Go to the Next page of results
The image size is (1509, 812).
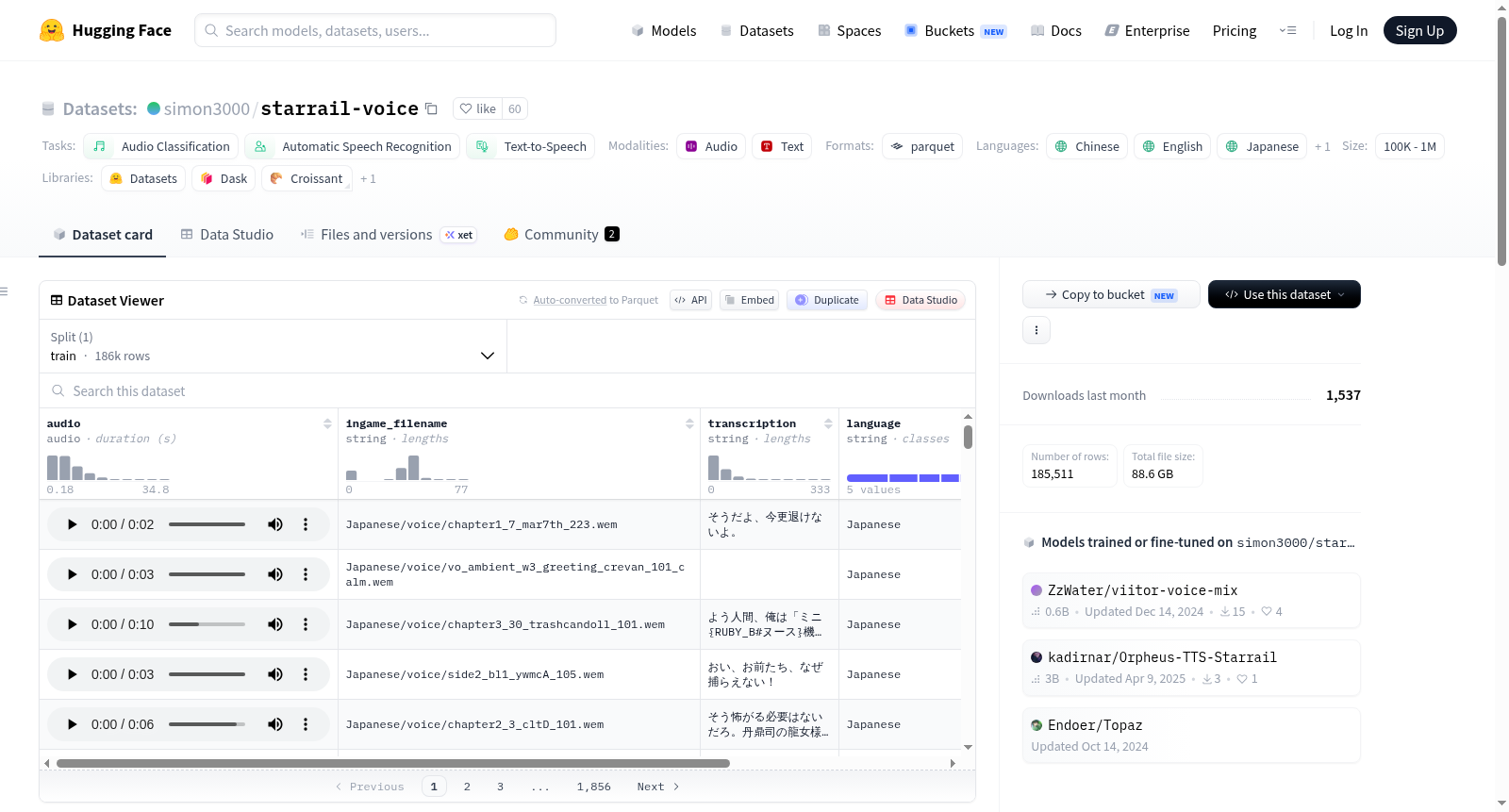pos(658,787)
